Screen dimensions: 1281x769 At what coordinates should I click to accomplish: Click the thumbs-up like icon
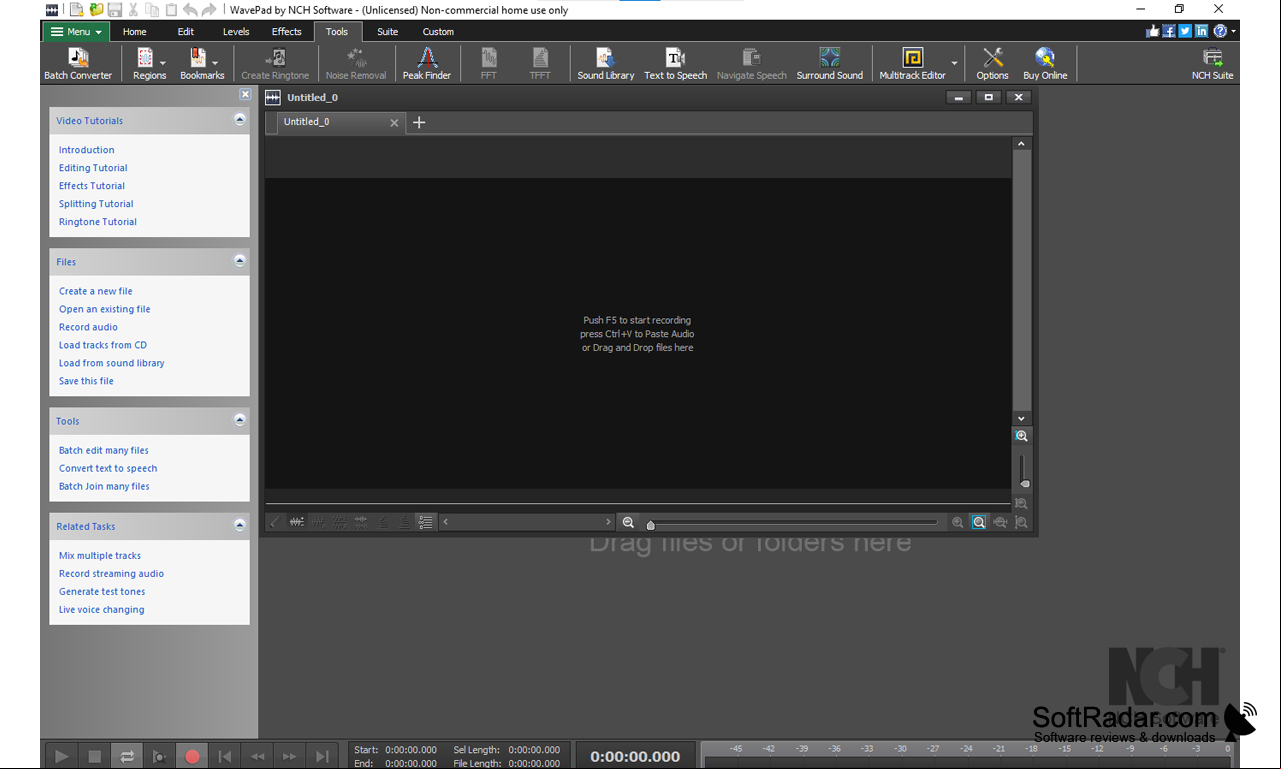pos(1153,31)
